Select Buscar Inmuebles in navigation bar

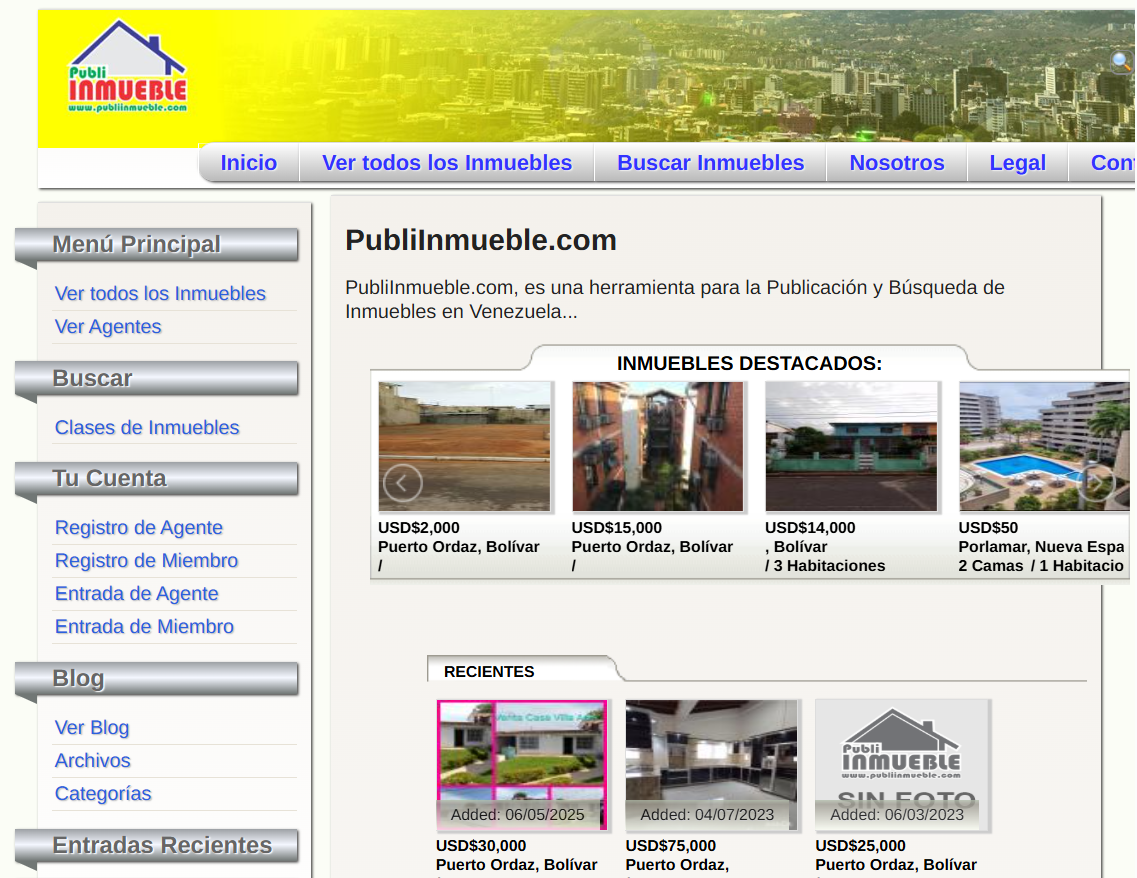[x=710, y=163]
